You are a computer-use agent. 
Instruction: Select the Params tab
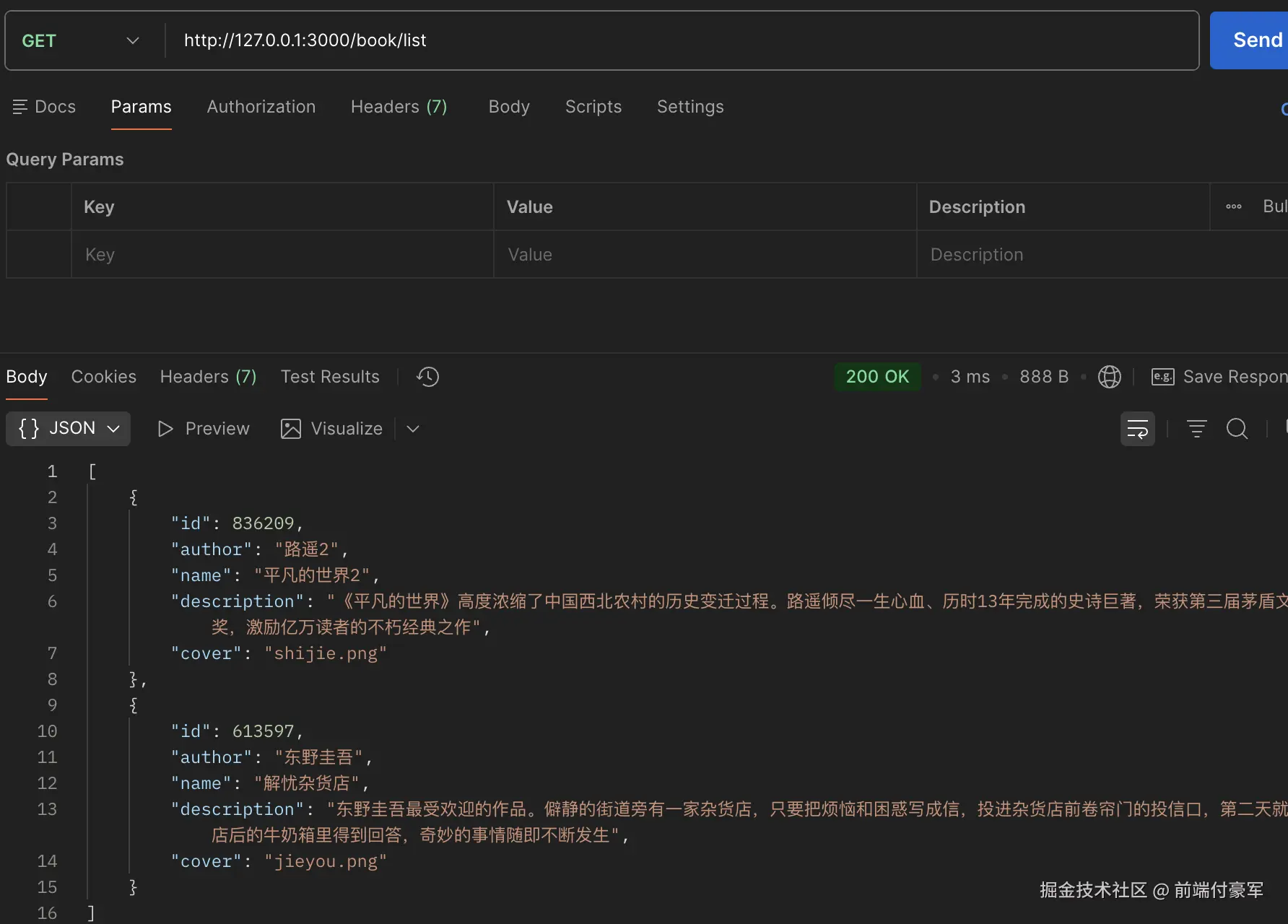(142, 107)
